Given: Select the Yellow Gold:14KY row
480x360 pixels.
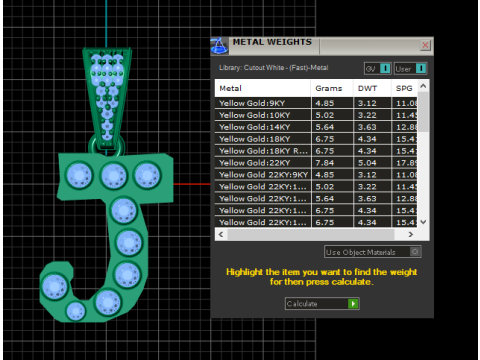Looking at the screenshot, I should point(316,127).
